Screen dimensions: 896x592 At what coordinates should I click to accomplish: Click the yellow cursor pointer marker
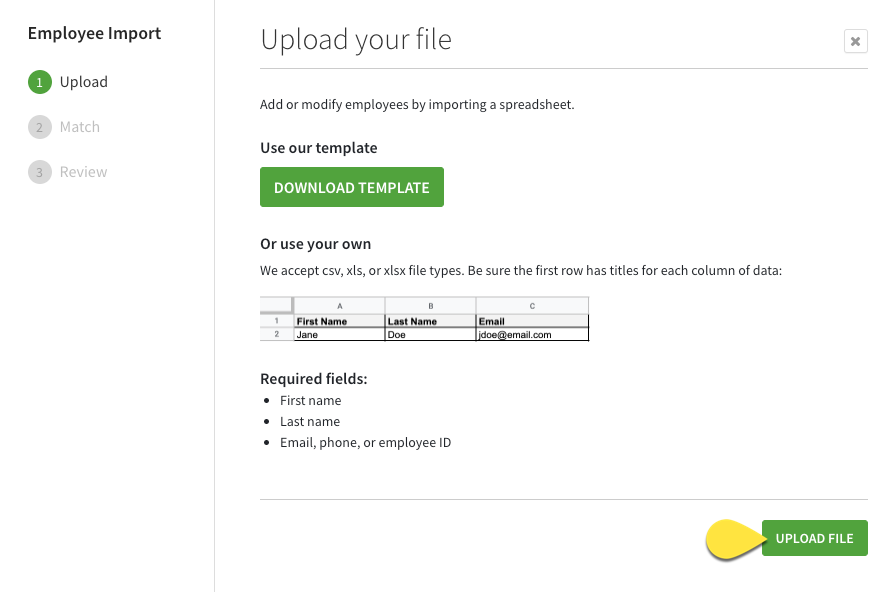click(x=732, y=540)
